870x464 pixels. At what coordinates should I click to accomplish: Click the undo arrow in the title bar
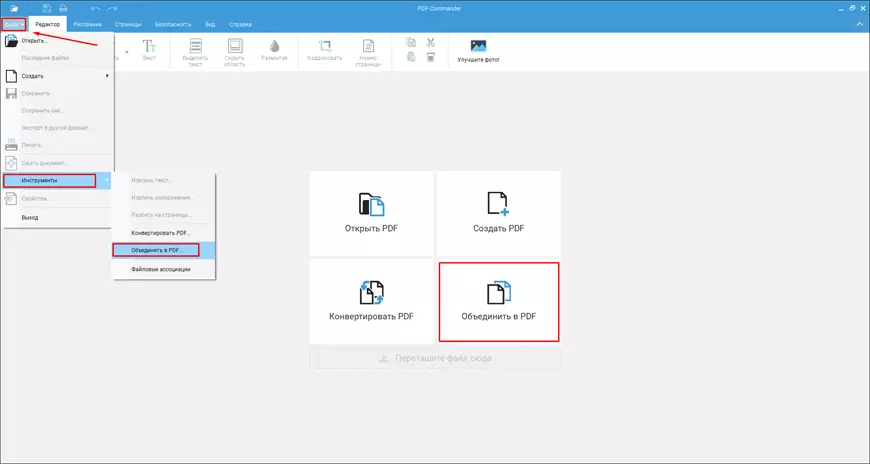[x=95, y=8]
